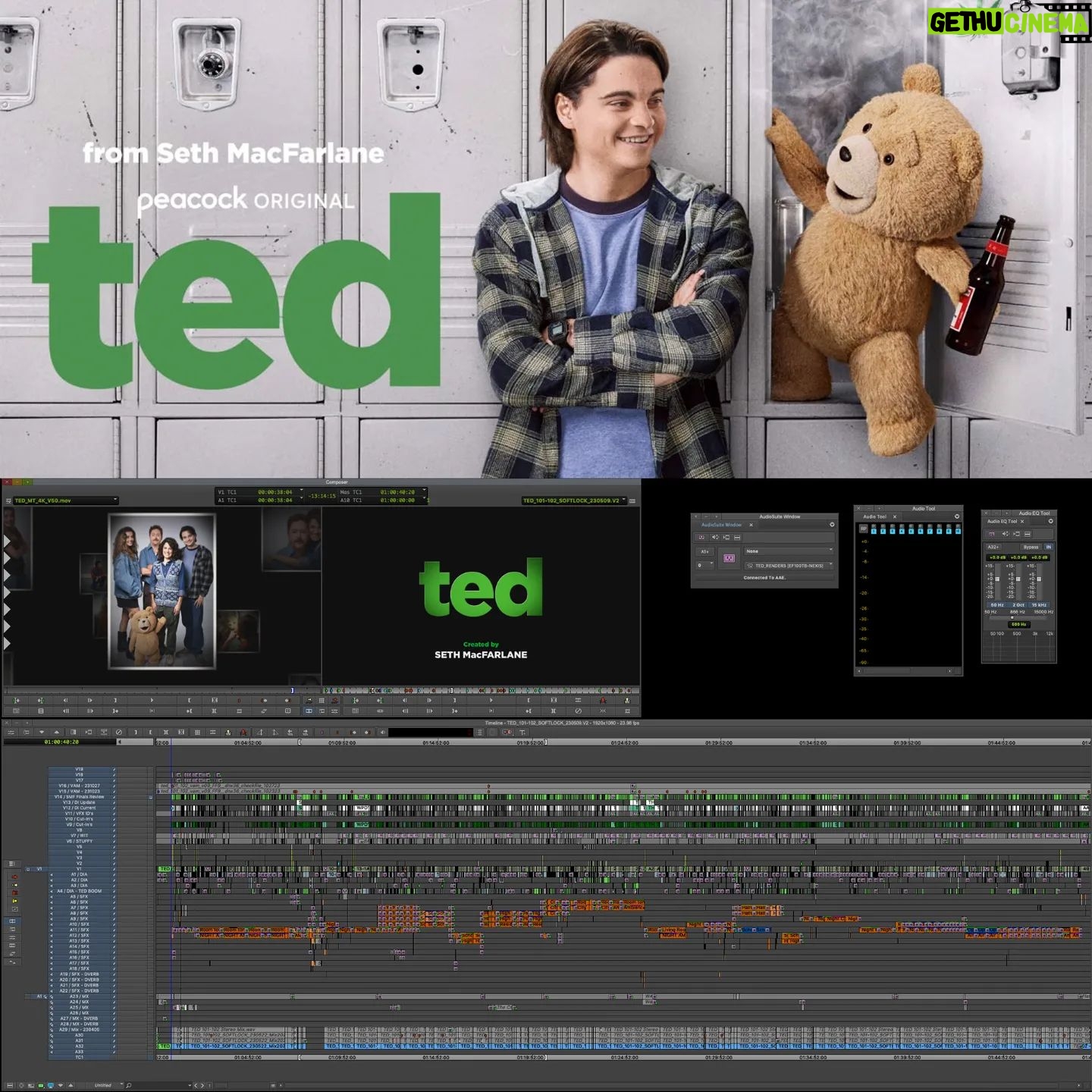
Task: Click the 15 kHz band button in Audio EQ
Action: click(1039, 605)
